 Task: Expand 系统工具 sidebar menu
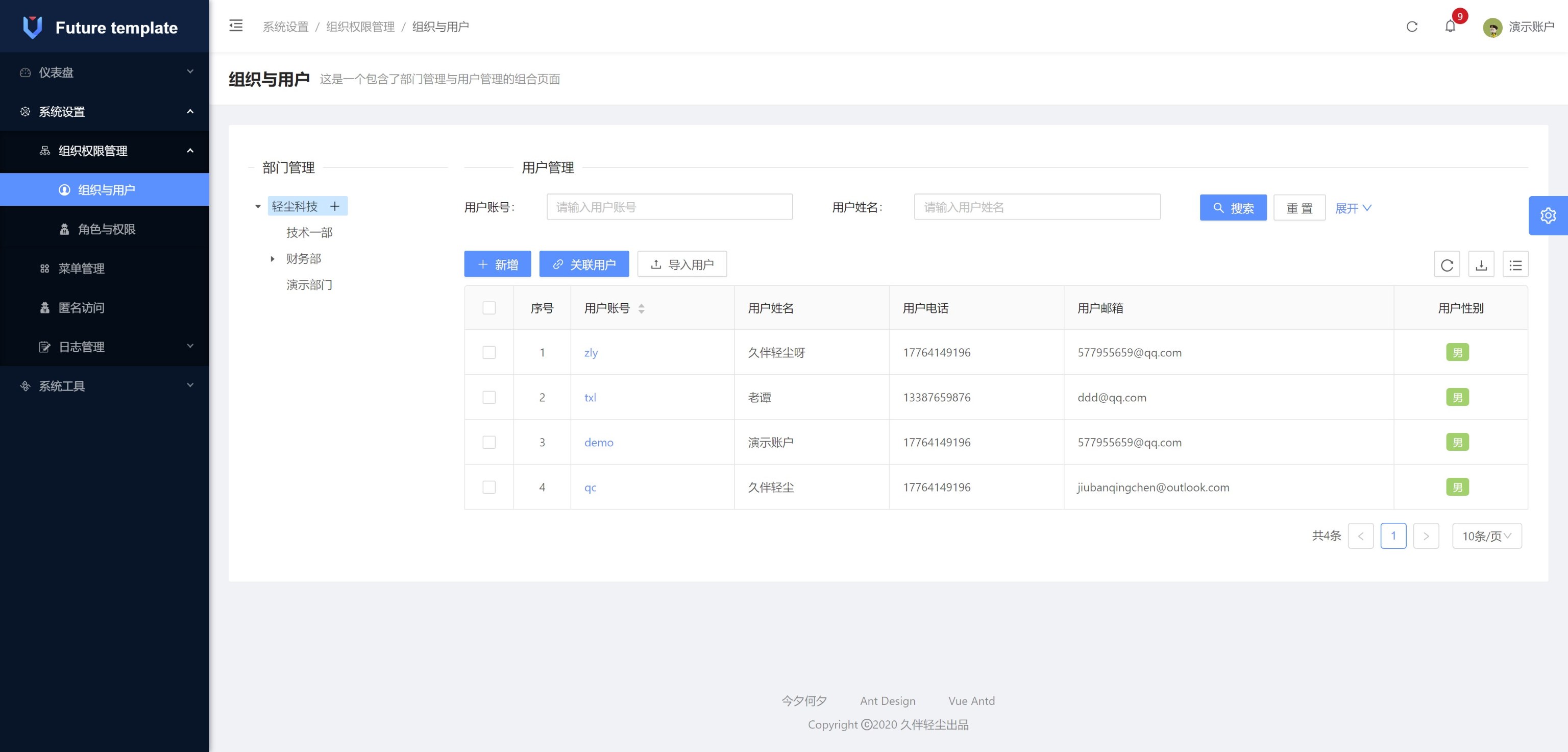click(x=104, y=385)
